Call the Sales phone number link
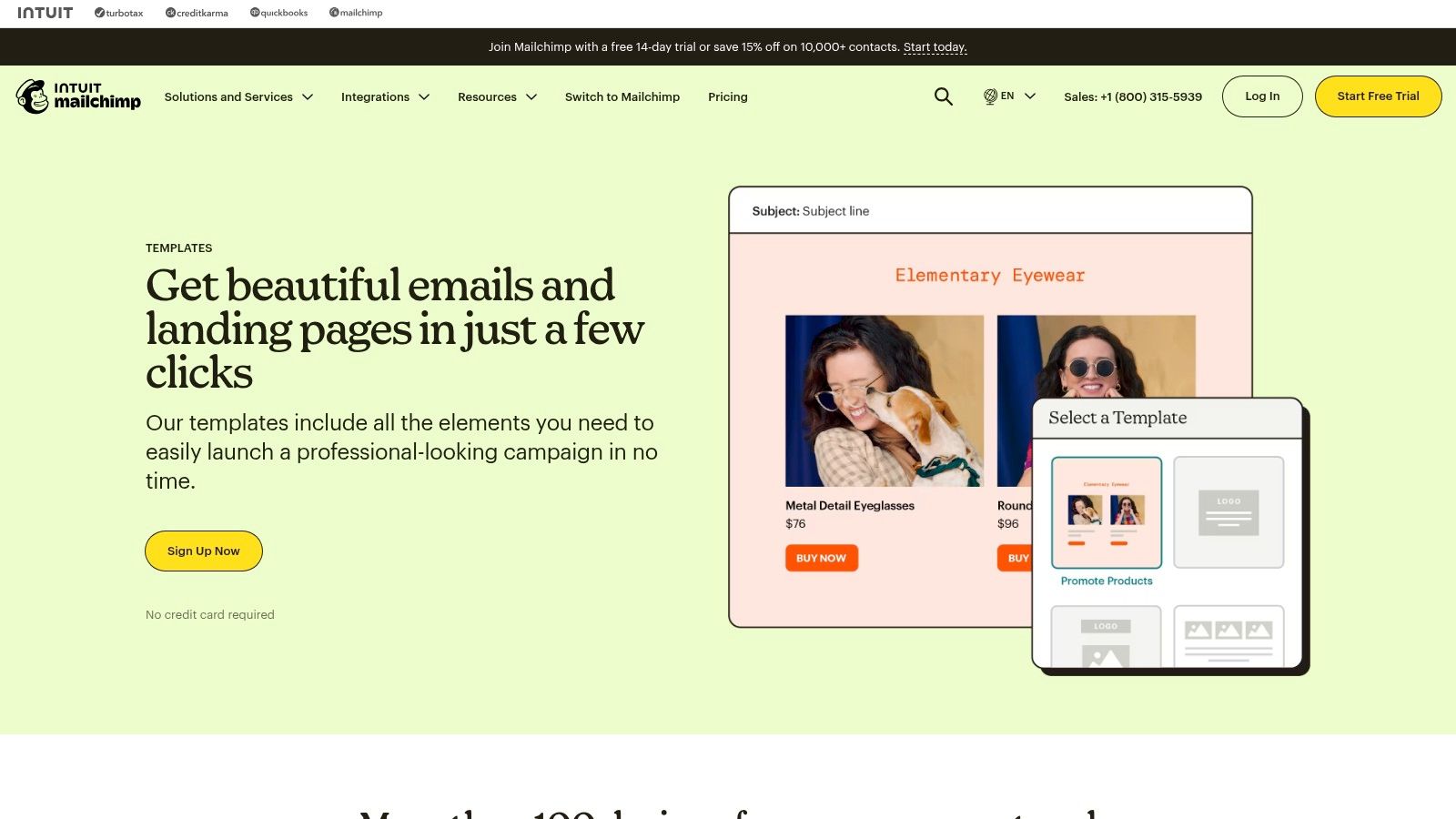 click(1133, 96)
